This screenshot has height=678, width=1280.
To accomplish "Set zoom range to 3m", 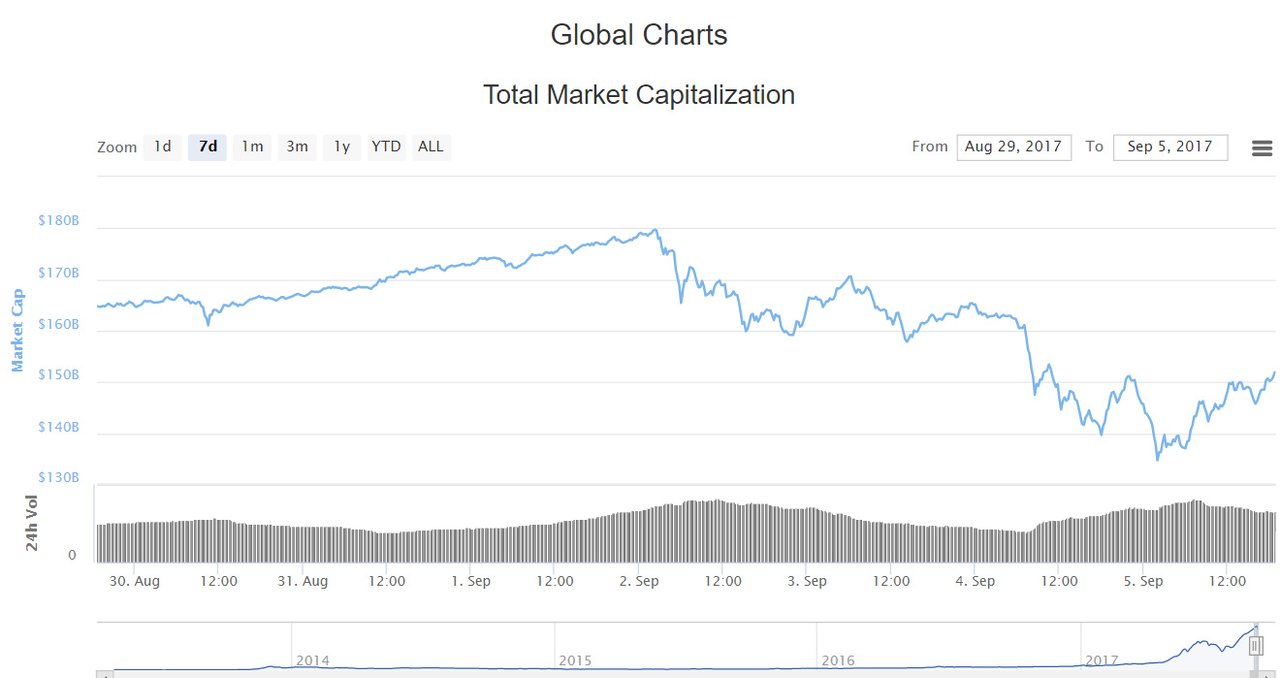I will point(297,147).
